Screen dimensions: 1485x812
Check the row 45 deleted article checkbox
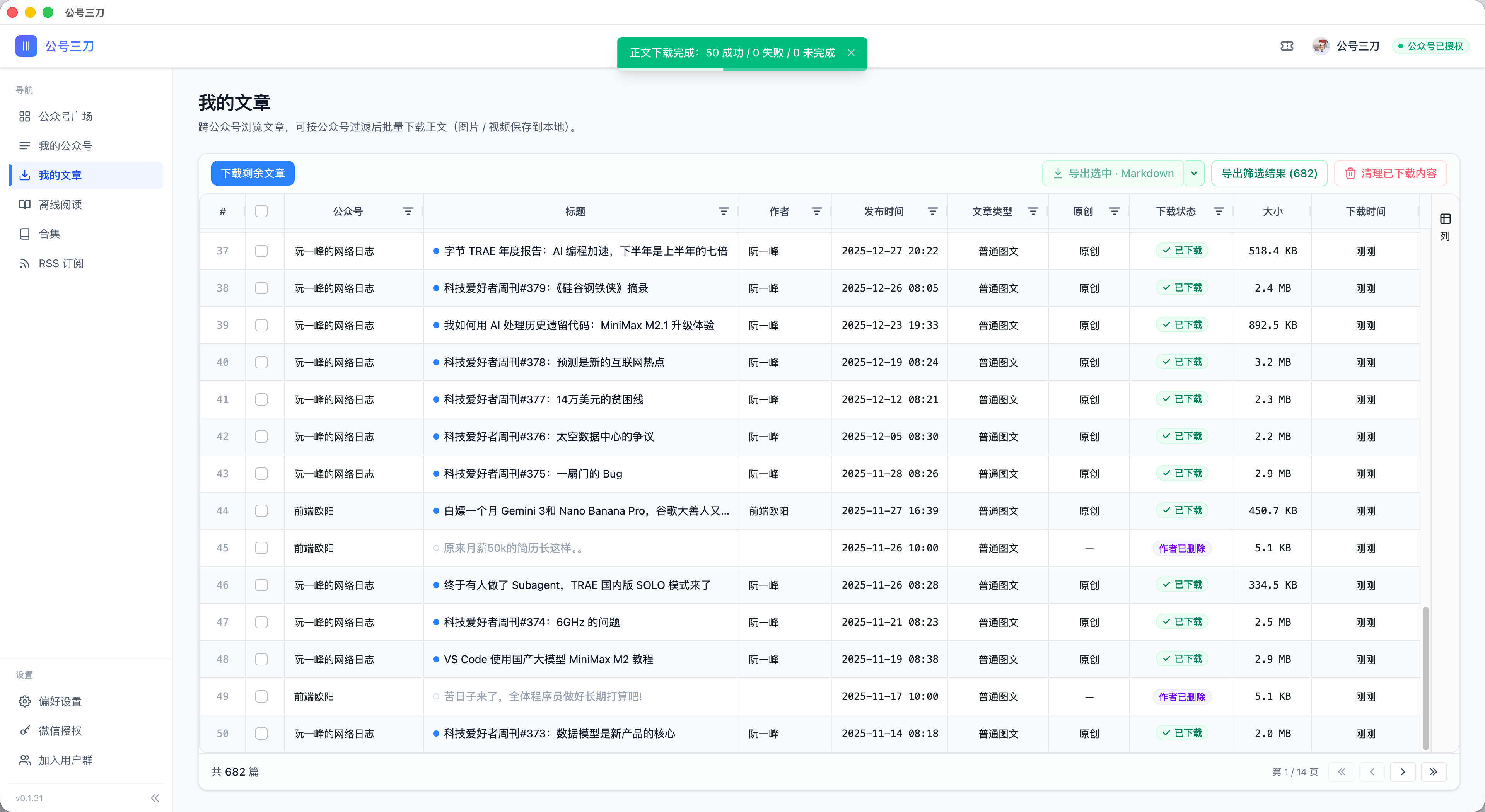pyautogui.click(x=261, y=548)
